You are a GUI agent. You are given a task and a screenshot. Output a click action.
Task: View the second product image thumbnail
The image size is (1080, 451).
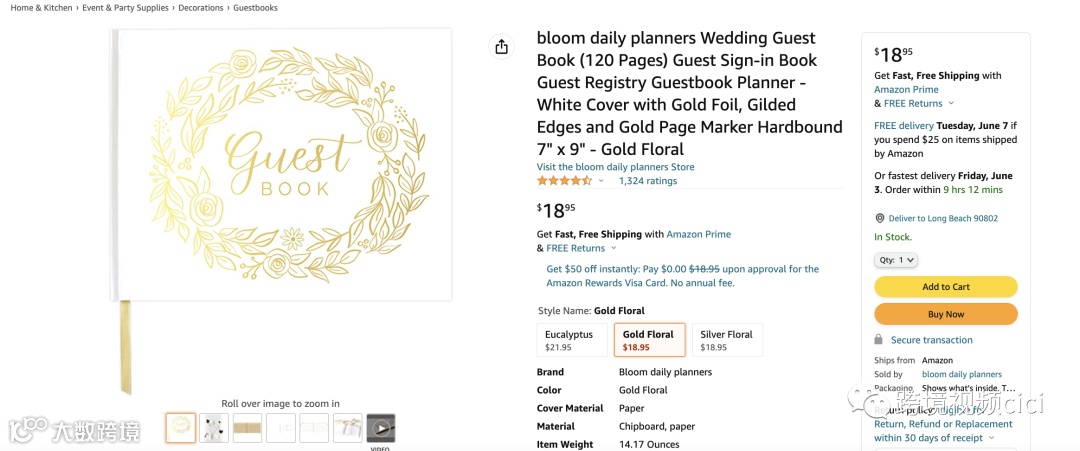(x=214, y=428)
